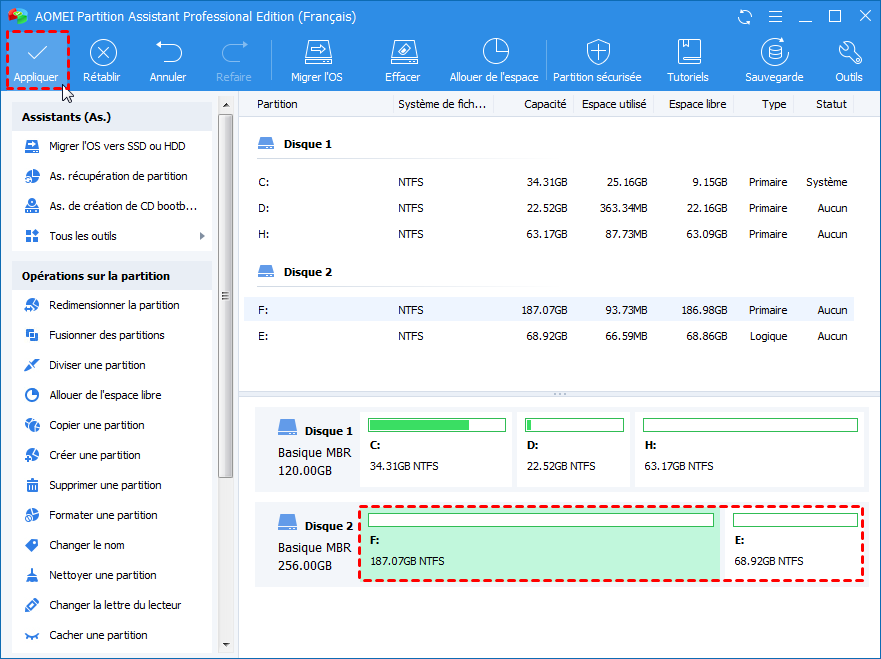Open the Tutoriels book icon
Viewport: 881px width, 659px height.
[688, 53]
